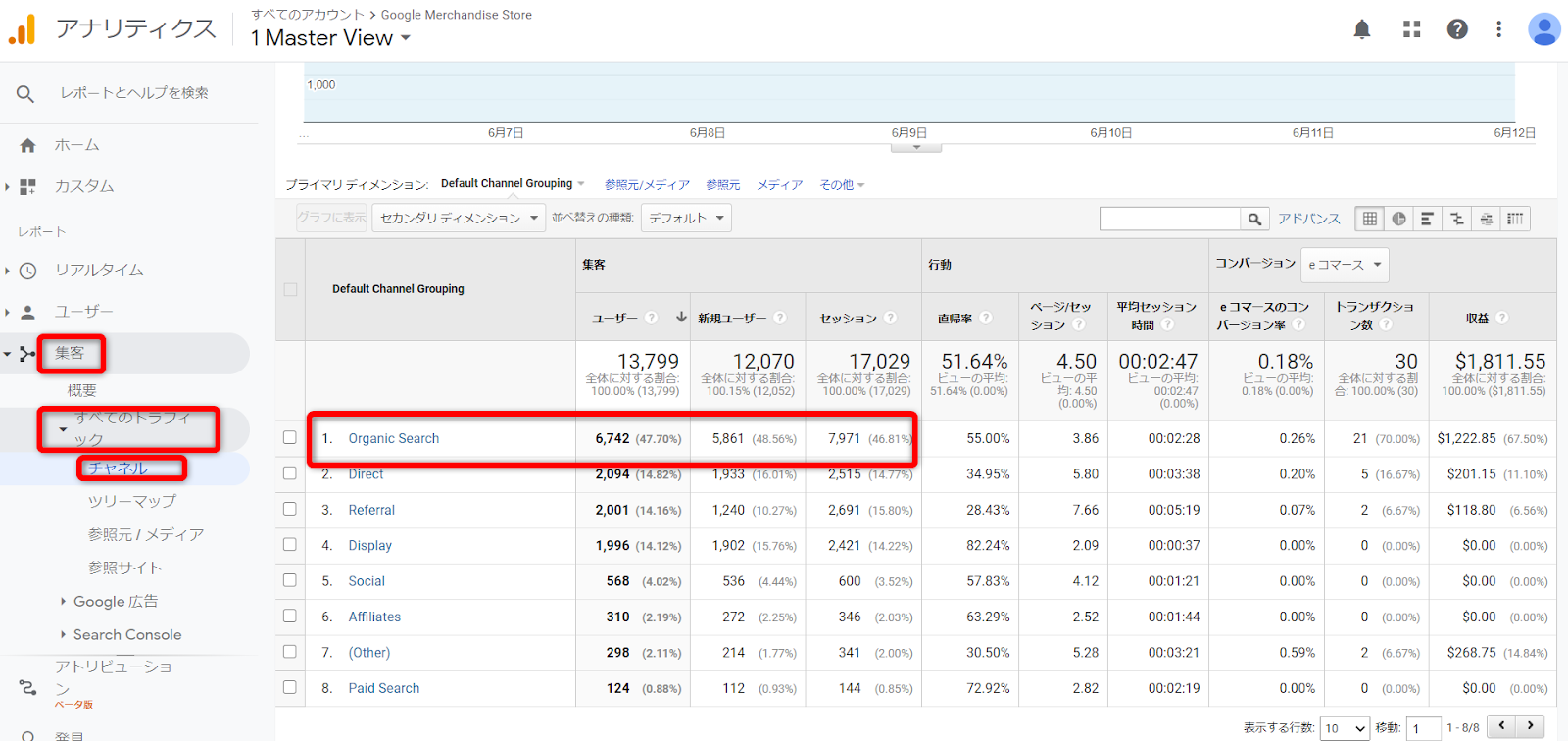Open ツリーマップ in the sidebar

coord(132,501)
